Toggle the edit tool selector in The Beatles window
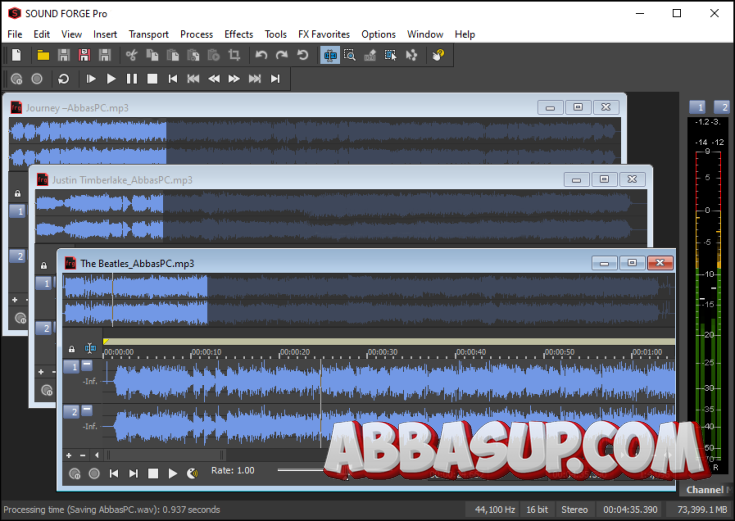Viewport: 735px width, 521px height. [90, 348]
